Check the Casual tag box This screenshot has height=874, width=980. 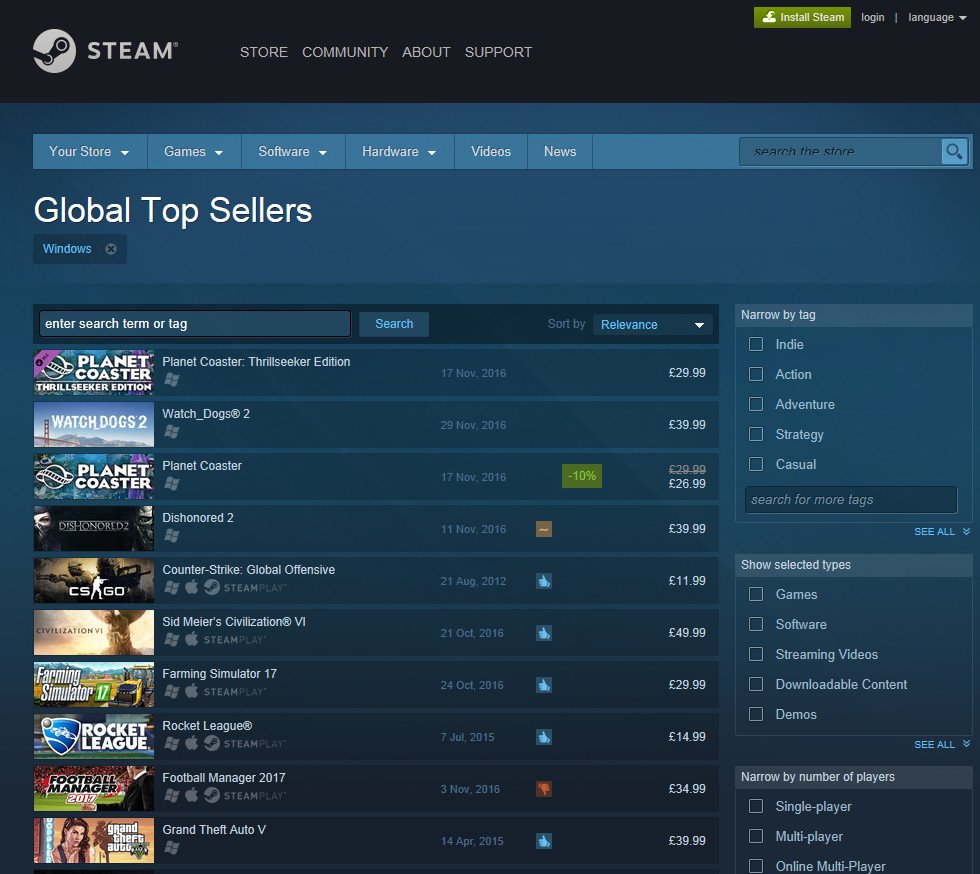coord(756,464)
